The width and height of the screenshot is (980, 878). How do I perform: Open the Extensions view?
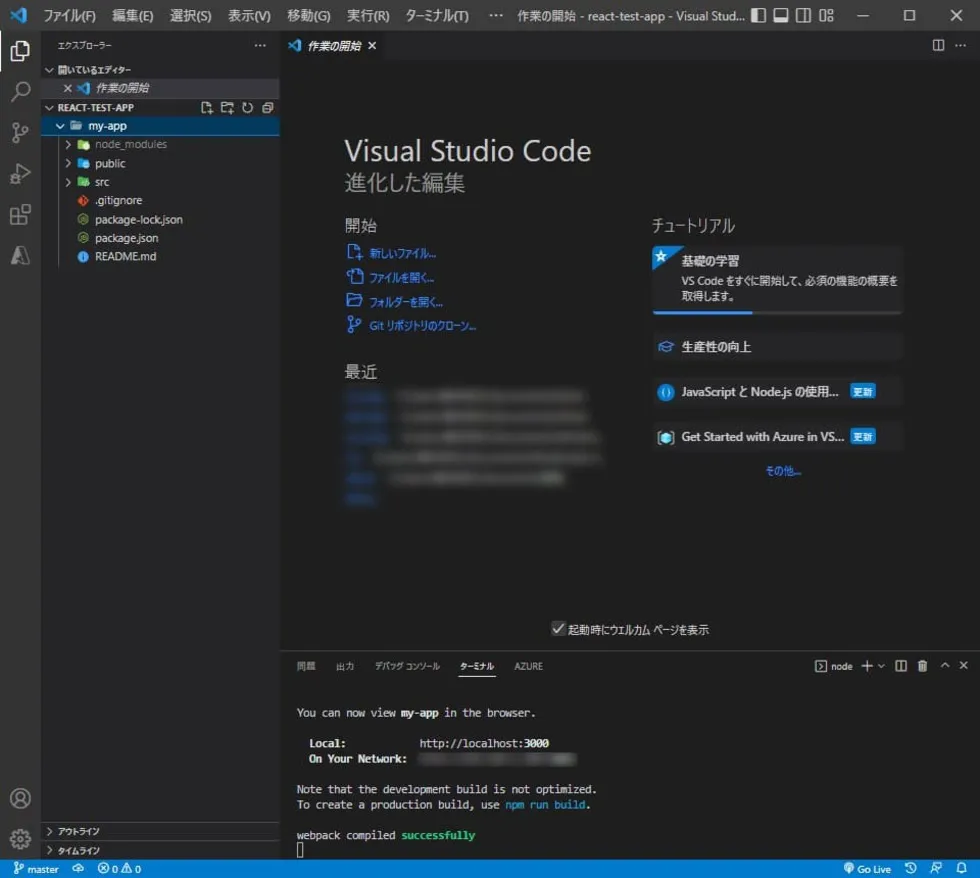[20, 215]
